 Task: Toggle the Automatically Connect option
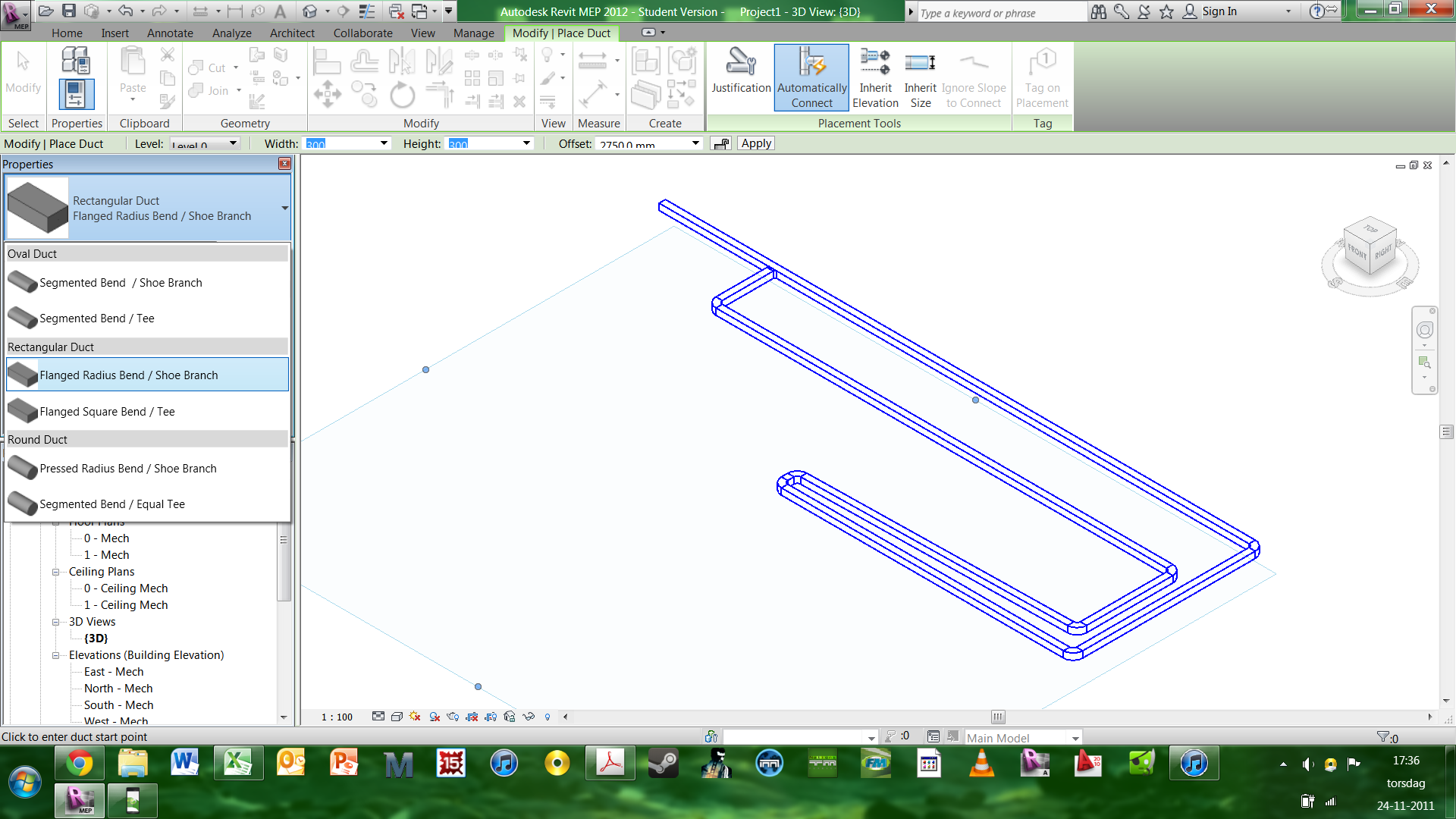tap(811, 77)
